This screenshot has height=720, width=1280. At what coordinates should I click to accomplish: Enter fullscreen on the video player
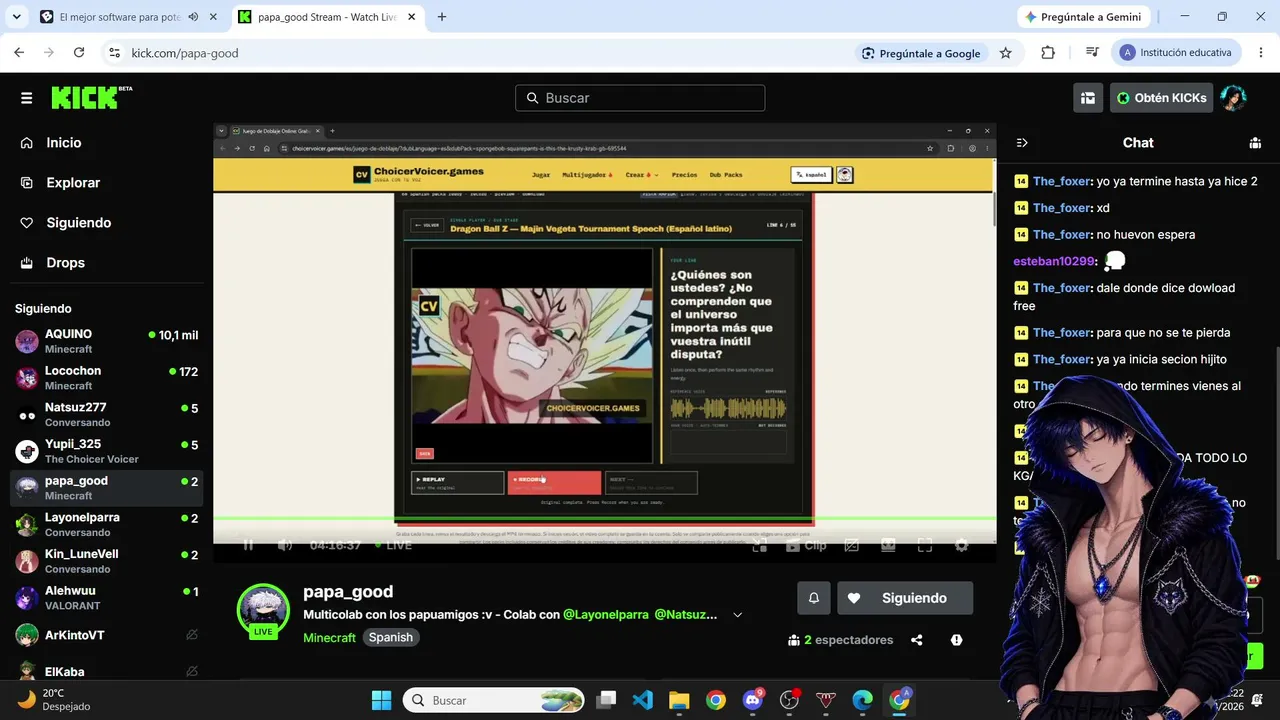(x=925, y=545)
